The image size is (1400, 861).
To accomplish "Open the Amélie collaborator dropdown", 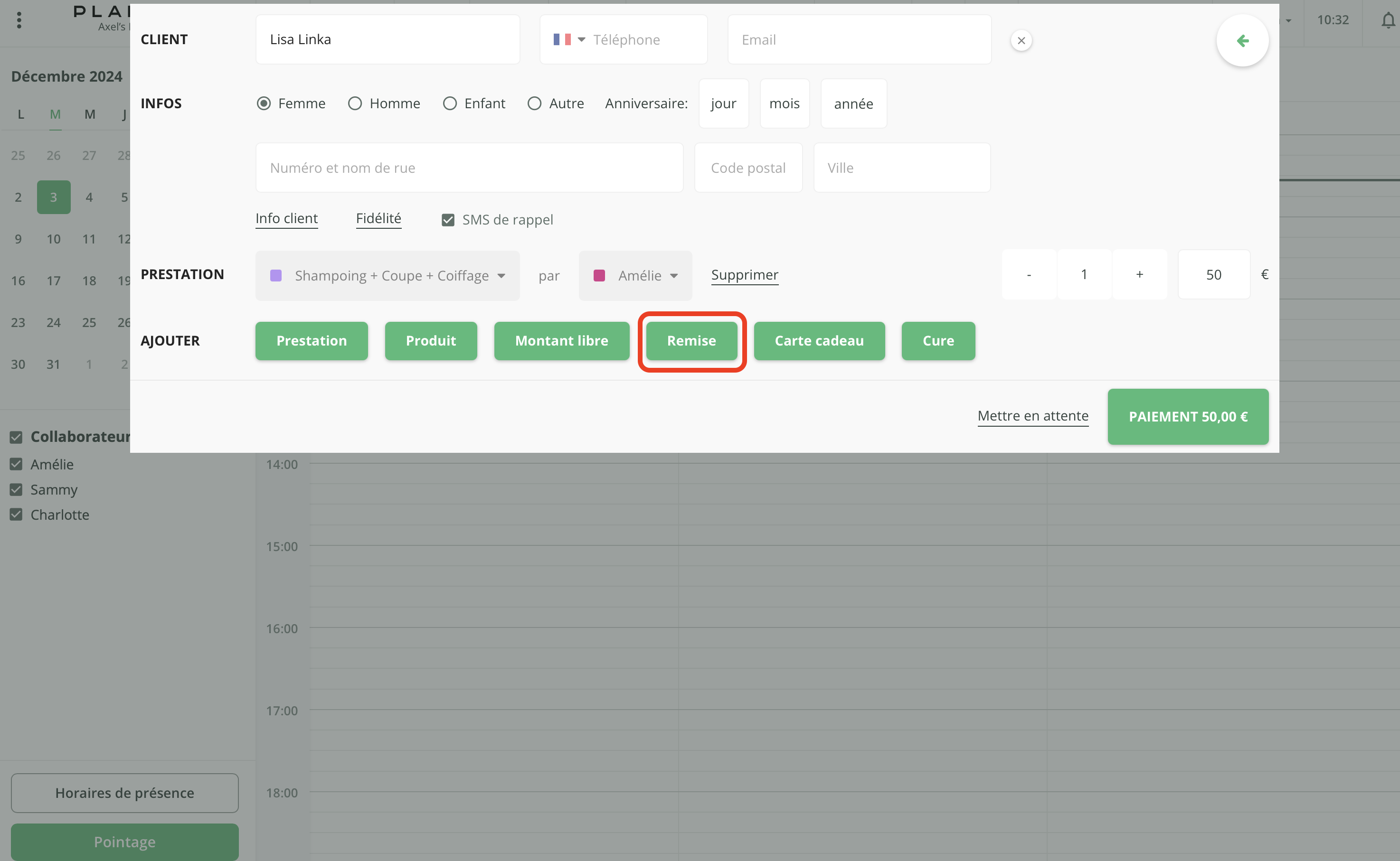I will (635, 276).
